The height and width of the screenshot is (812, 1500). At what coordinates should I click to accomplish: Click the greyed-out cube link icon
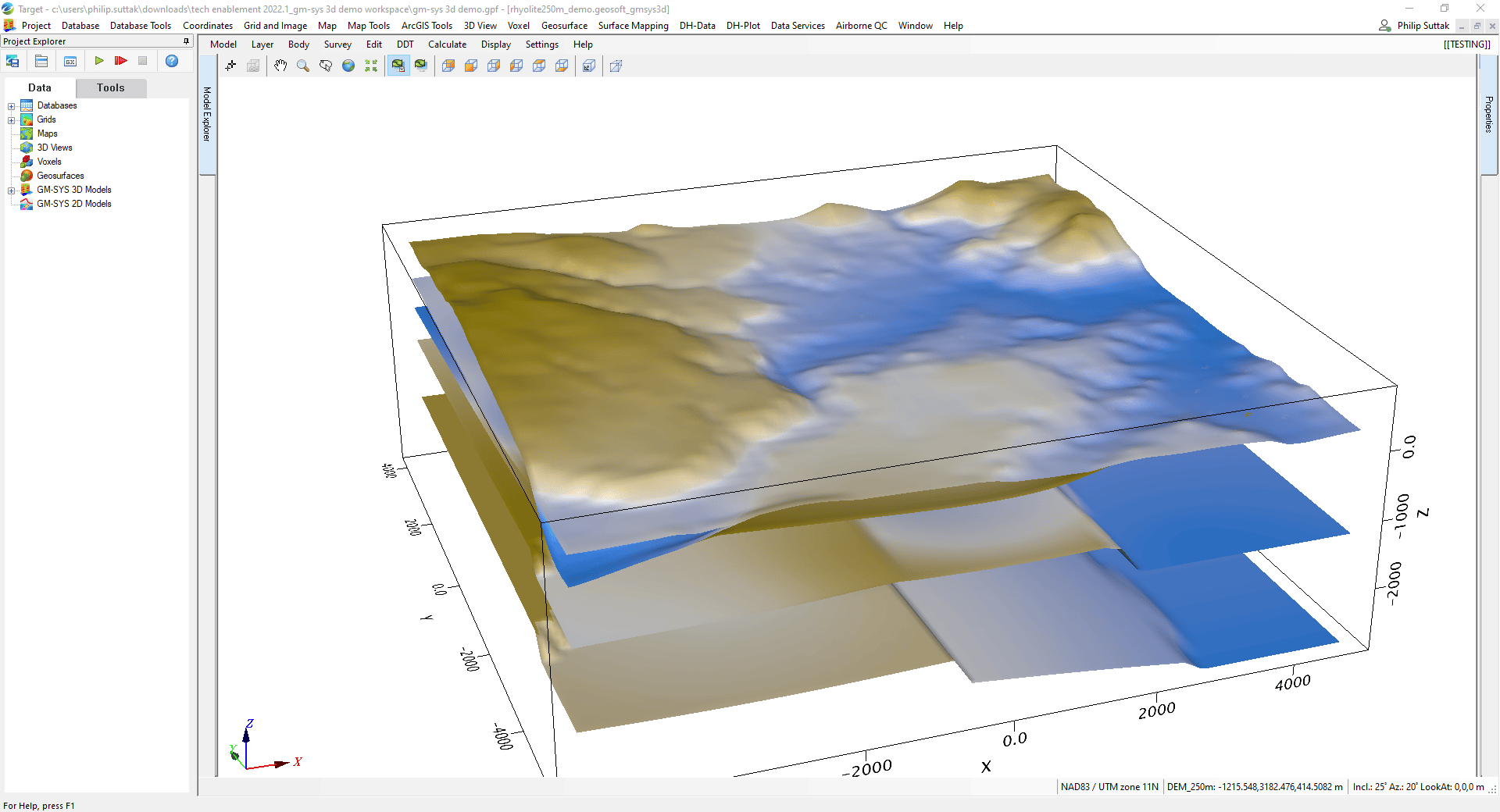coord(253,66)
